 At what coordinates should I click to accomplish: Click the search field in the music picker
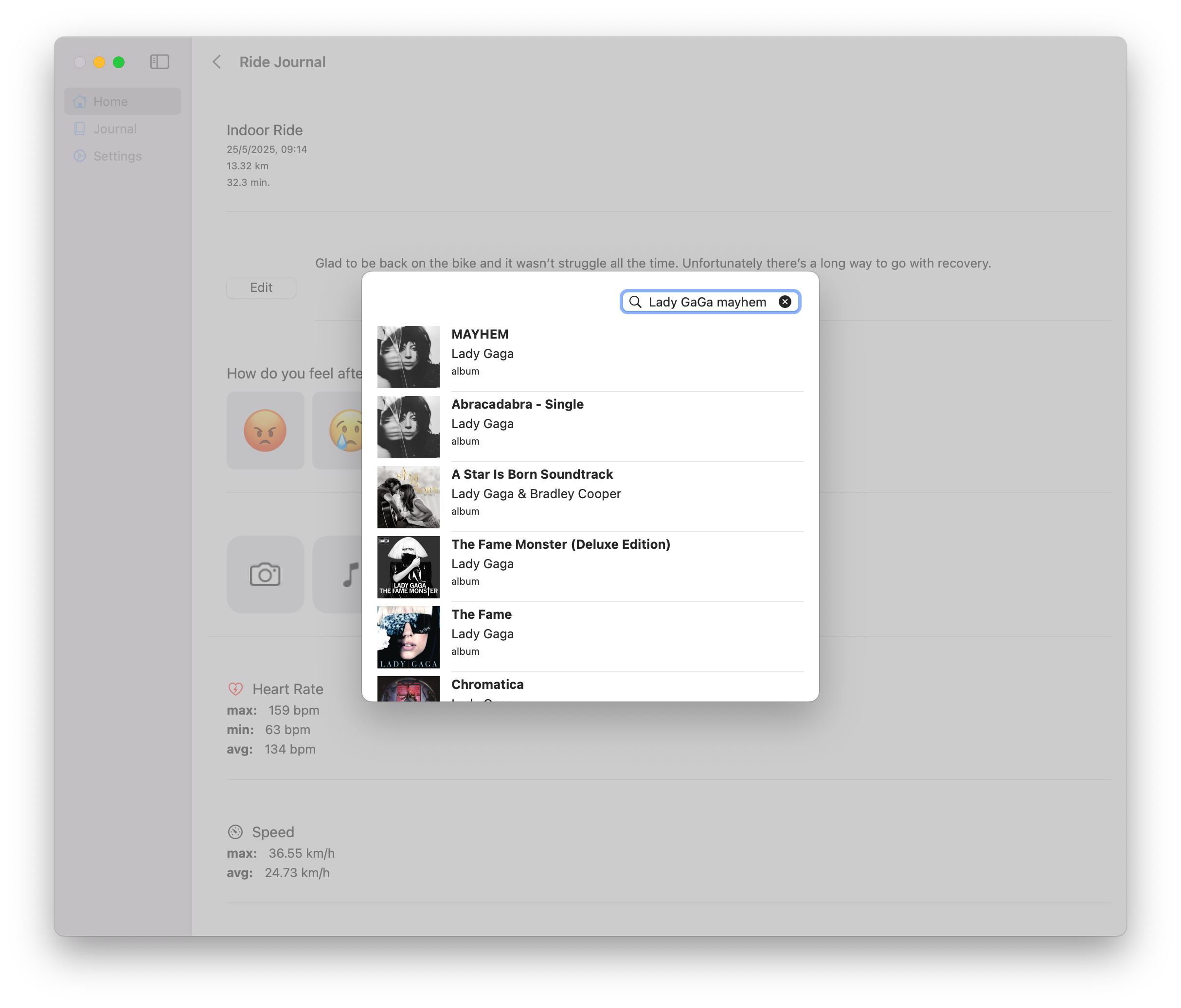tap(710, 302)
